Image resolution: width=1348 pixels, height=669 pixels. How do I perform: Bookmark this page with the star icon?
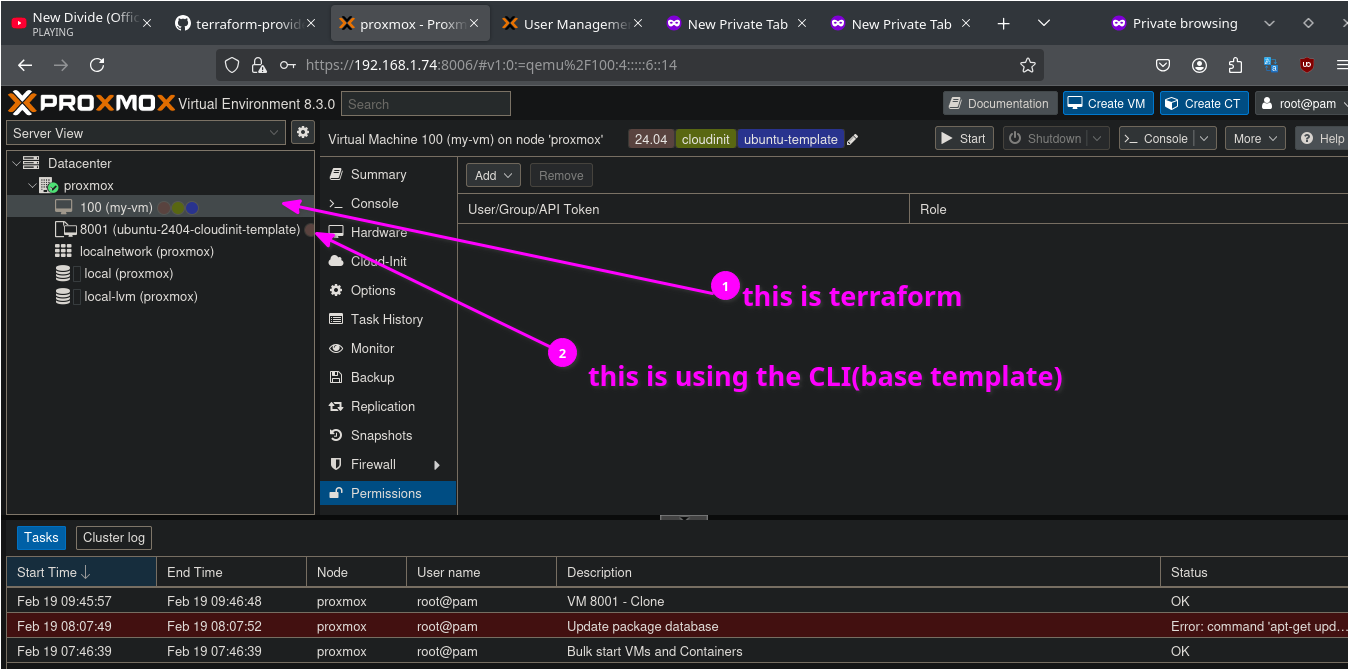pyautogui.click(x=1027, y=65)
